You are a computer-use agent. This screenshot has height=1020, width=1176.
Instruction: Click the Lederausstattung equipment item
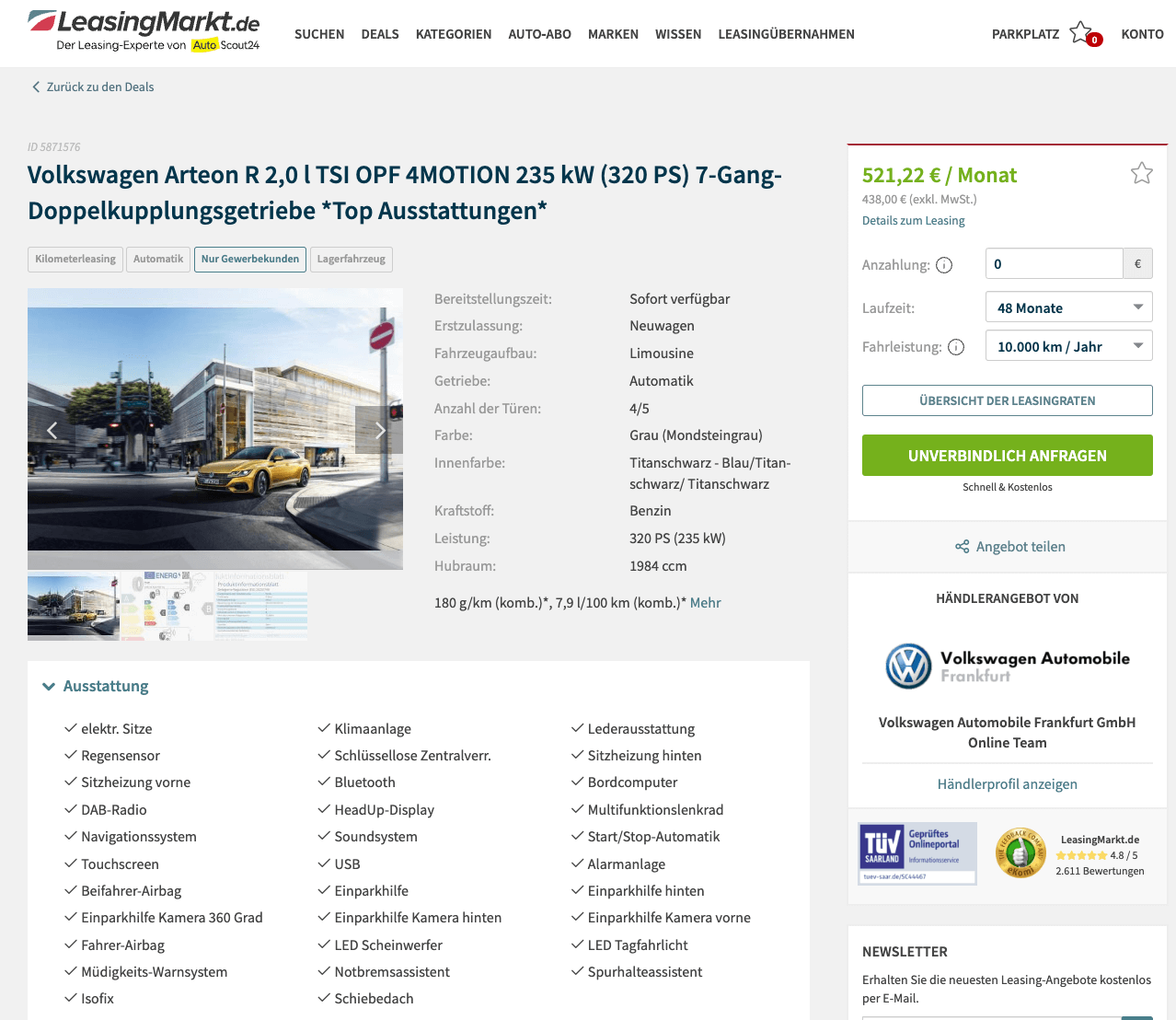(641, 729)
